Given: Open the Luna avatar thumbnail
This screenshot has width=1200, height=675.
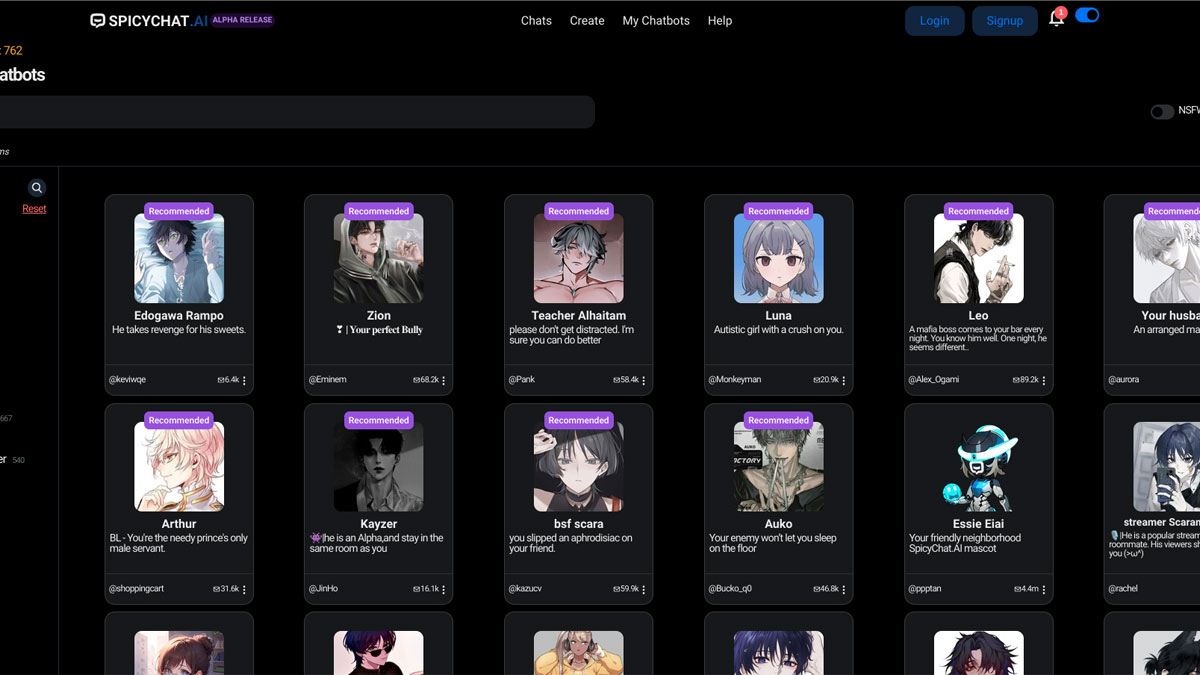Looking at the screenshot, I should 779,258.
